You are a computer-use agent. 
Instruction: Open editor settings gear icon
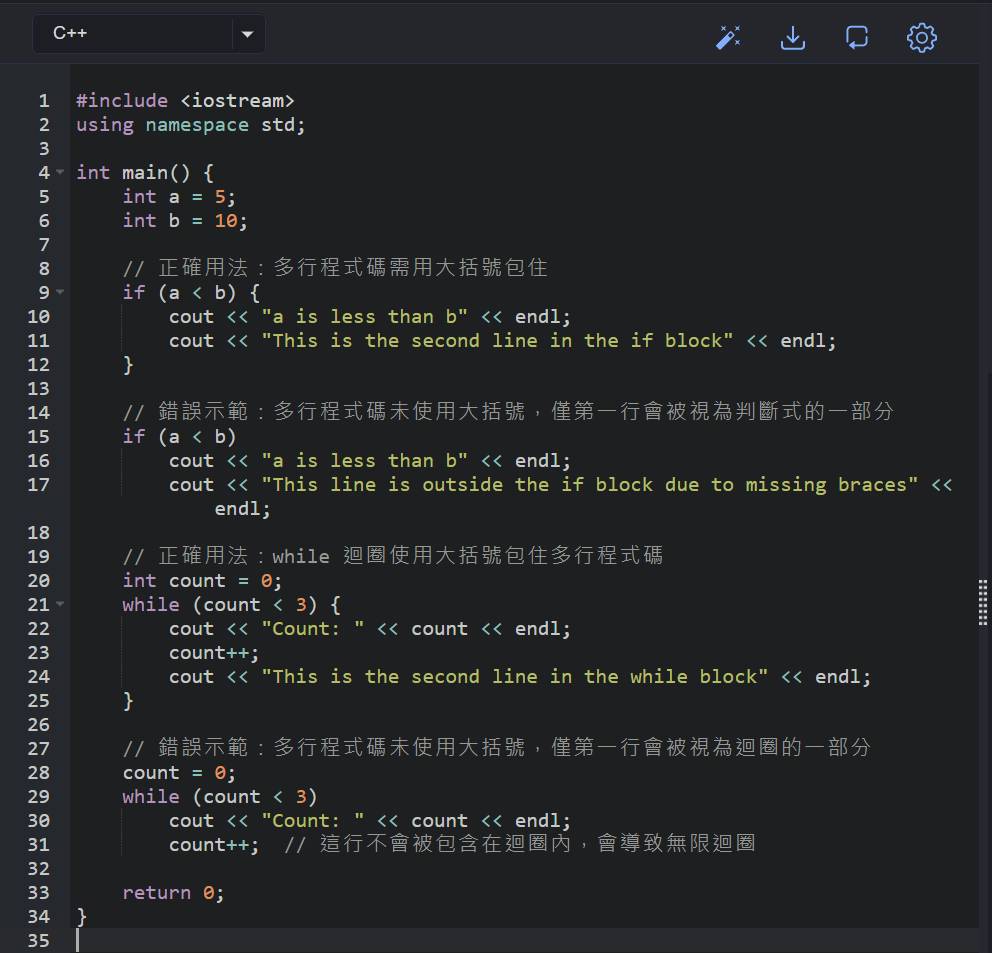tap(922, 38)
